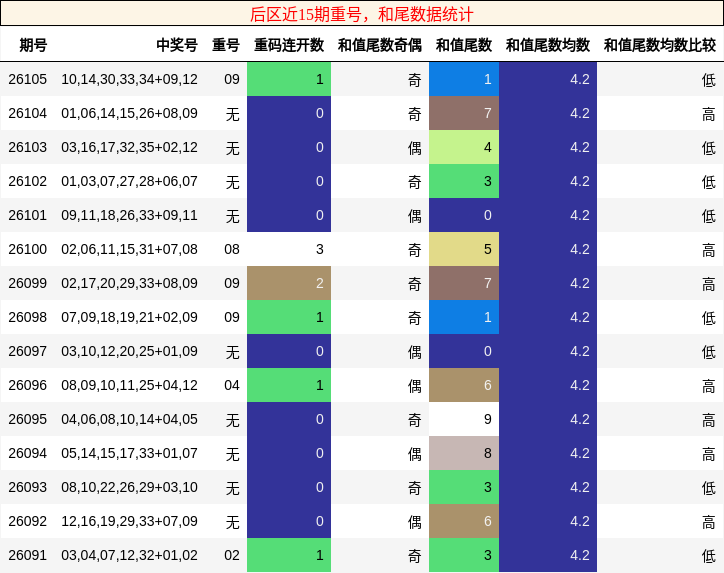This screenshot has width=724, height=573.
Task: Click winning numbers 02,17,20,29,33+08,09
Action: click(129, 283)
